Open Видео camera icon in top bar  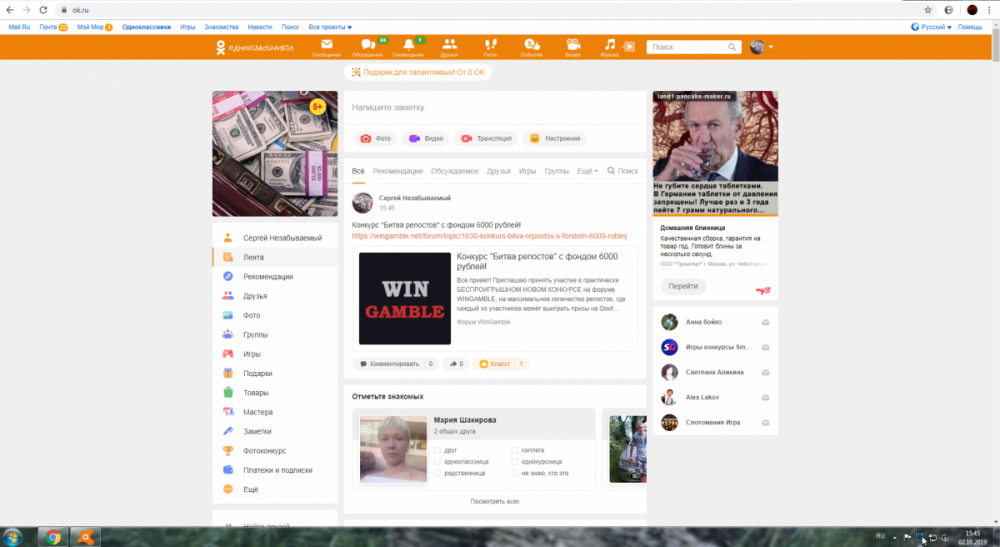click(572, 46)
